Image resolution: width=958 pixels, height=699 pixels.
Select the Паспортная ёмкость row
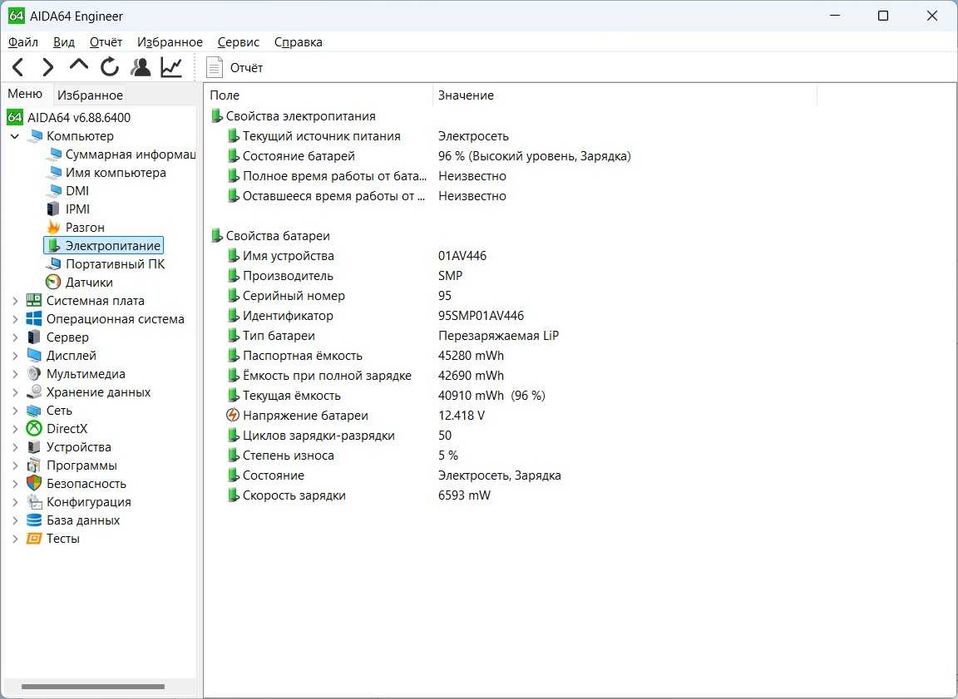(365, 356)
